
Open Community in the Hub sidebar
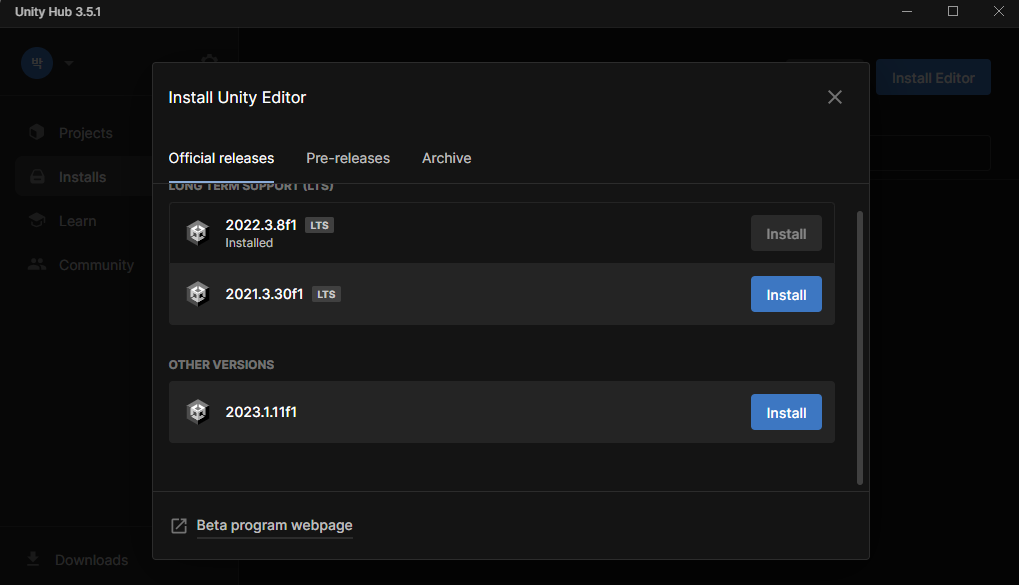[96, 265]
